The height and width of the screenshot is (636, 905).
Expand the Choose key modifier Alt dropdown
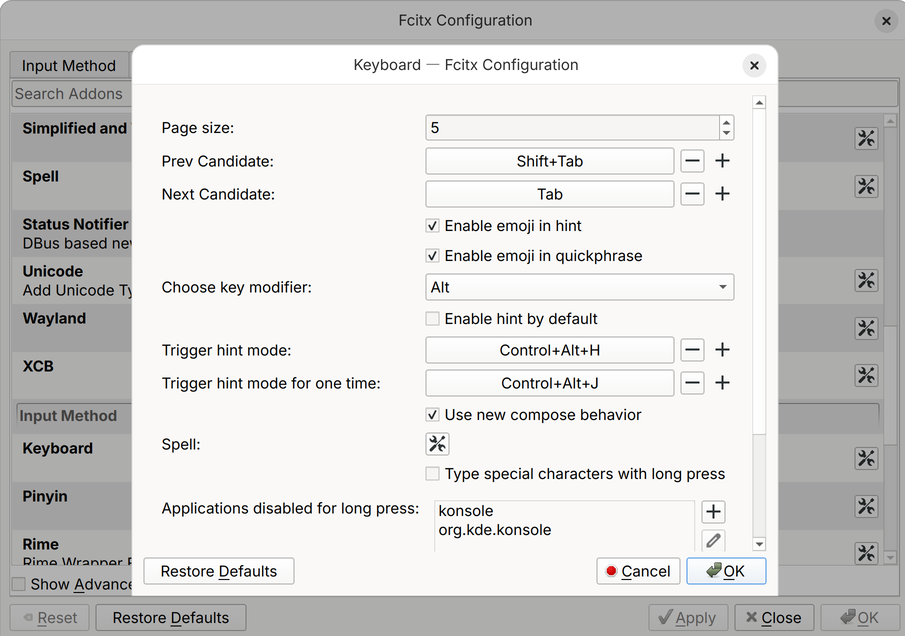coord(579,287)
